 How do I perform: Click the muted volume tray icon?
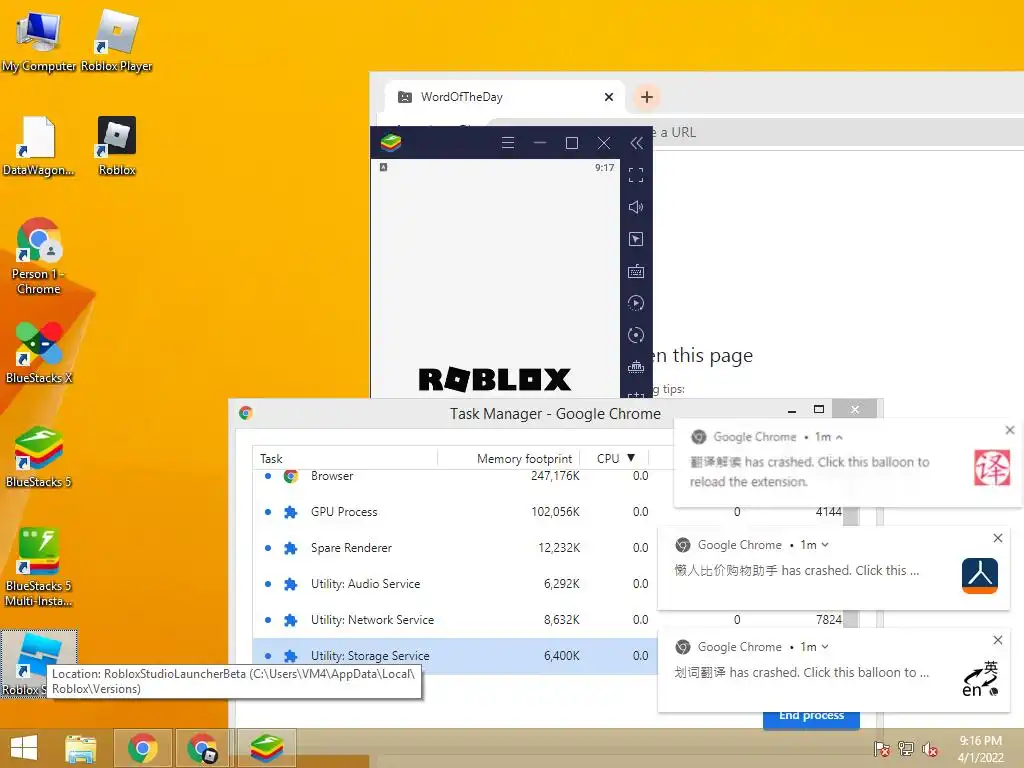930,749
